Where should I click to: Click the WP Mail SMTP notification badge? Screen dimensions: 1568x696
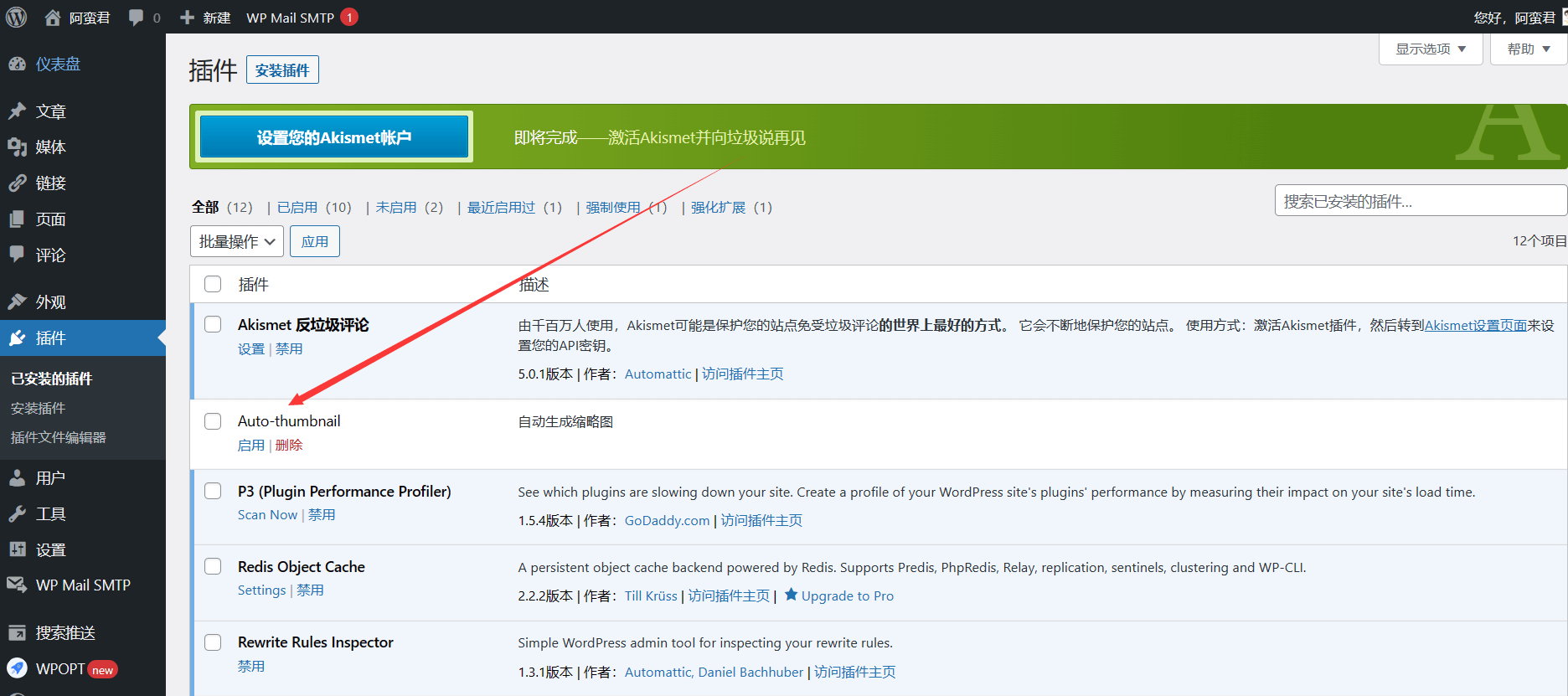(349, 17)
